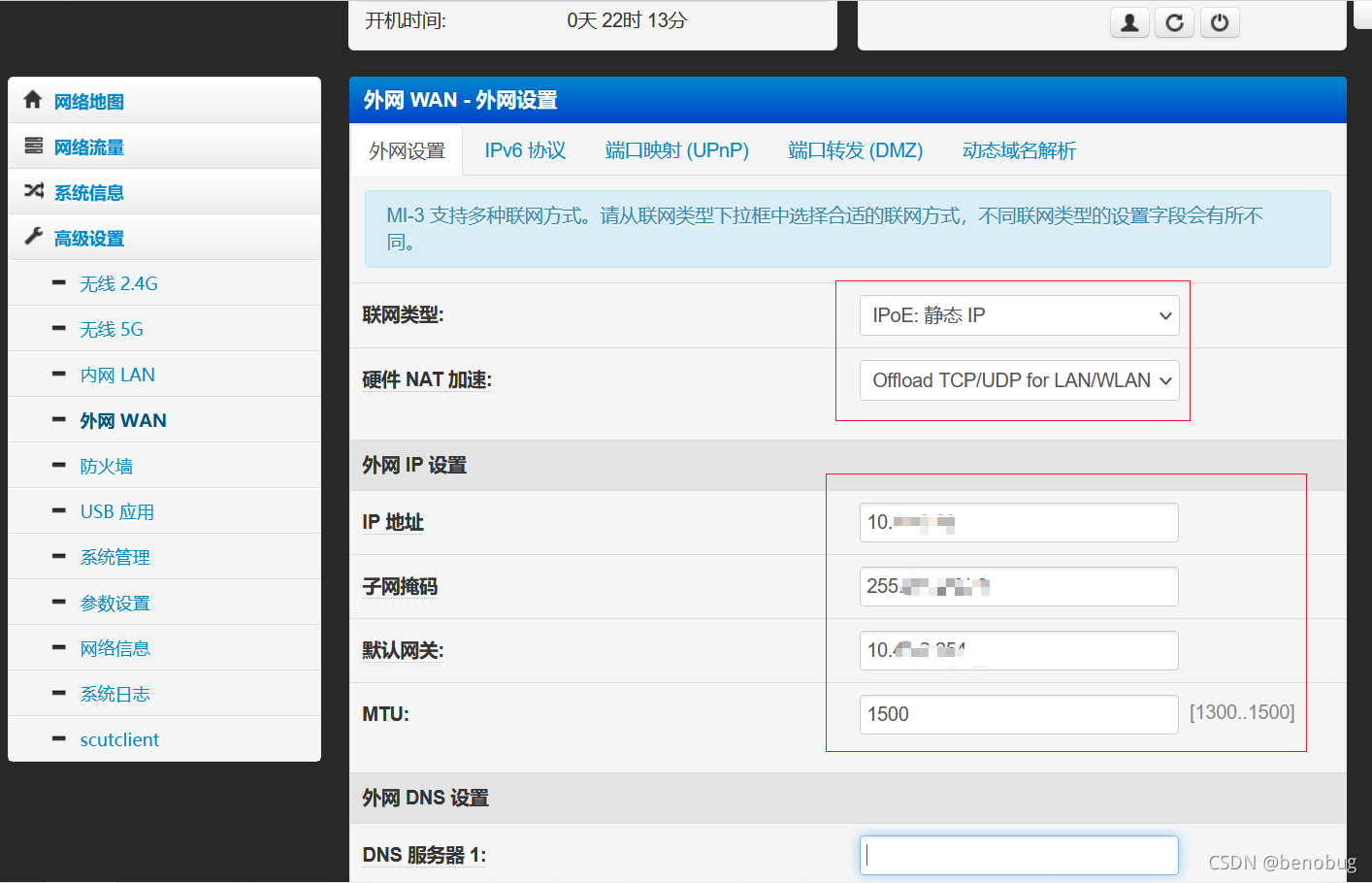Click the user account icon button

click(x=1129, y=22)
